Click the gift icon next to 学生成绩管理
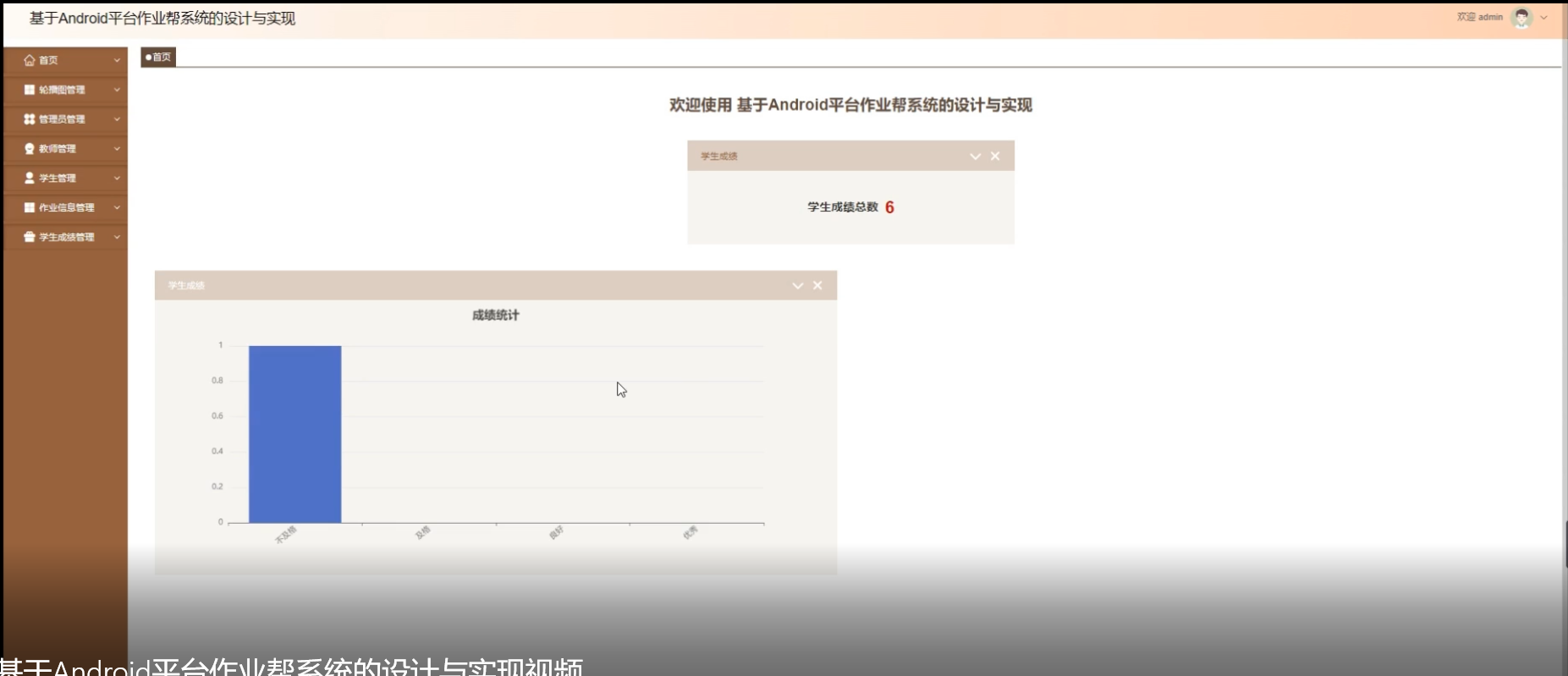Image resolution: width=1568 pixels, height=676 pixels. pos(30,237)
